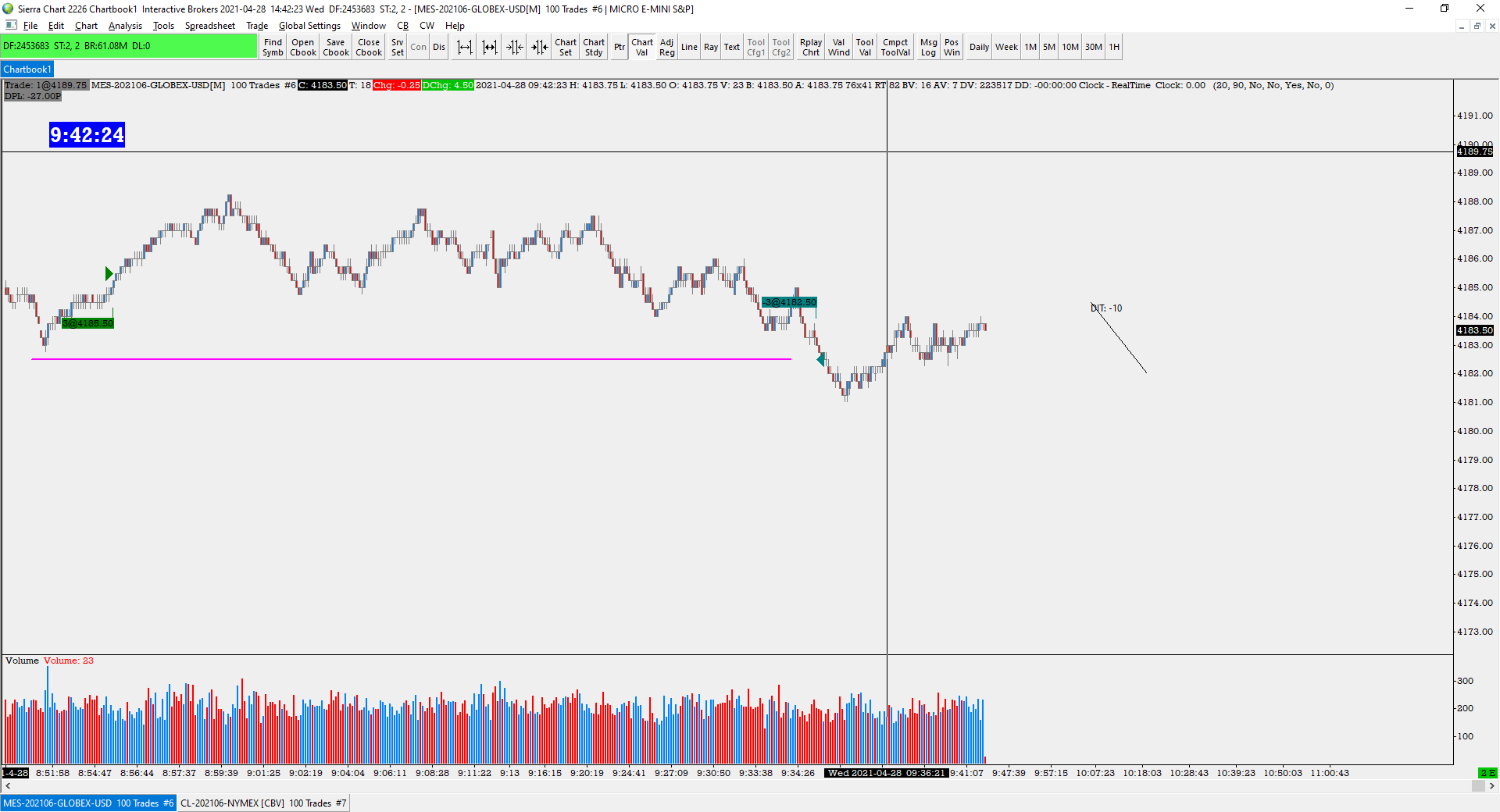Select the magenta horizontal line drawing
The height and width of the screenshot is (812, 1500).
[x=411, y=359]
